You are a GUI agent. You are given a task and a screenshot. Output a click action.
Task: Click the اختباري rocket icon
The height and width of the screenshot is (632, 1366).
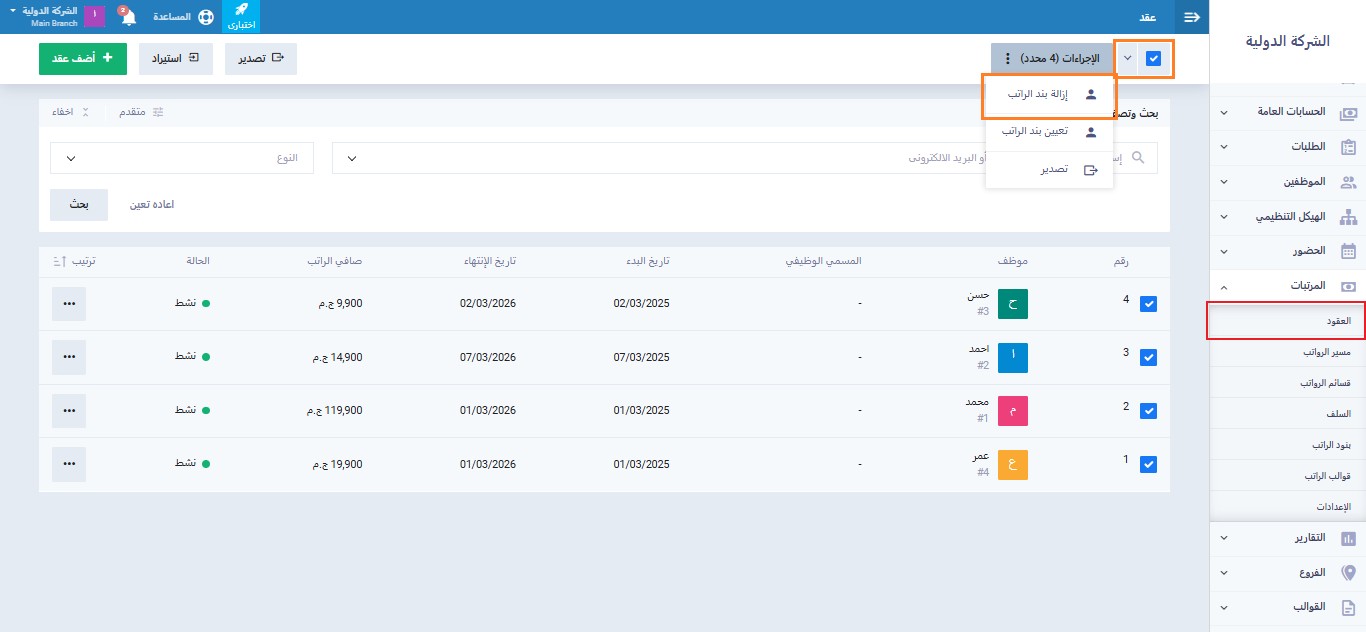click(x=240, y=17)
